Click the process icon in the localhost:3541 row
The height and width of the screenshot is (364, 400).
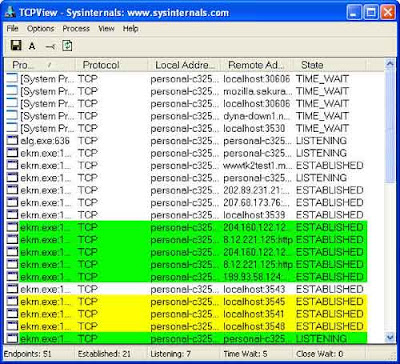12,314
